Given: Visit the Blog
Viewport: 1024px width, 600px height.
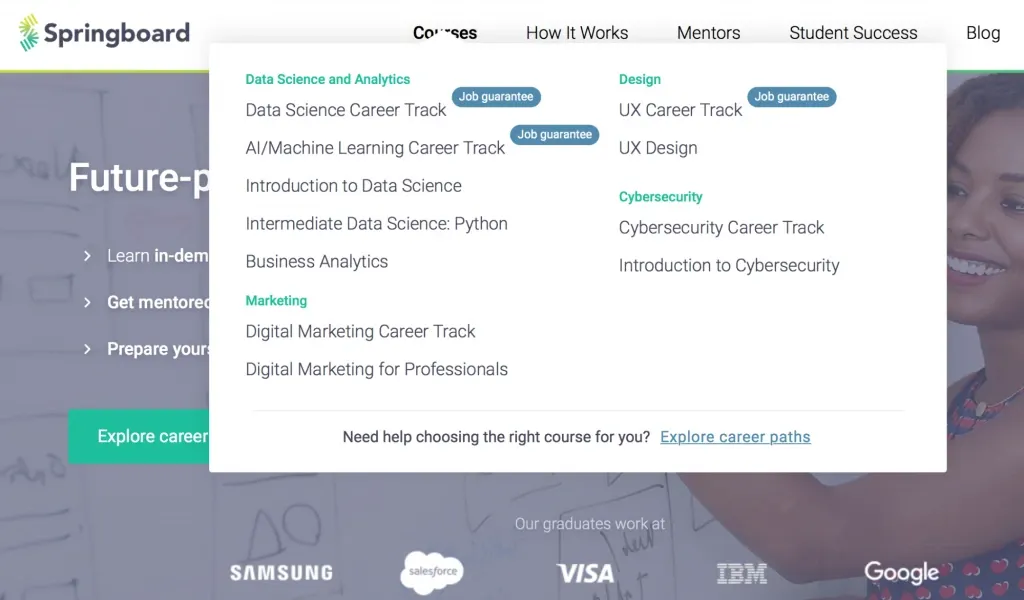Looking at the screenshot, I should click(983, 33).
